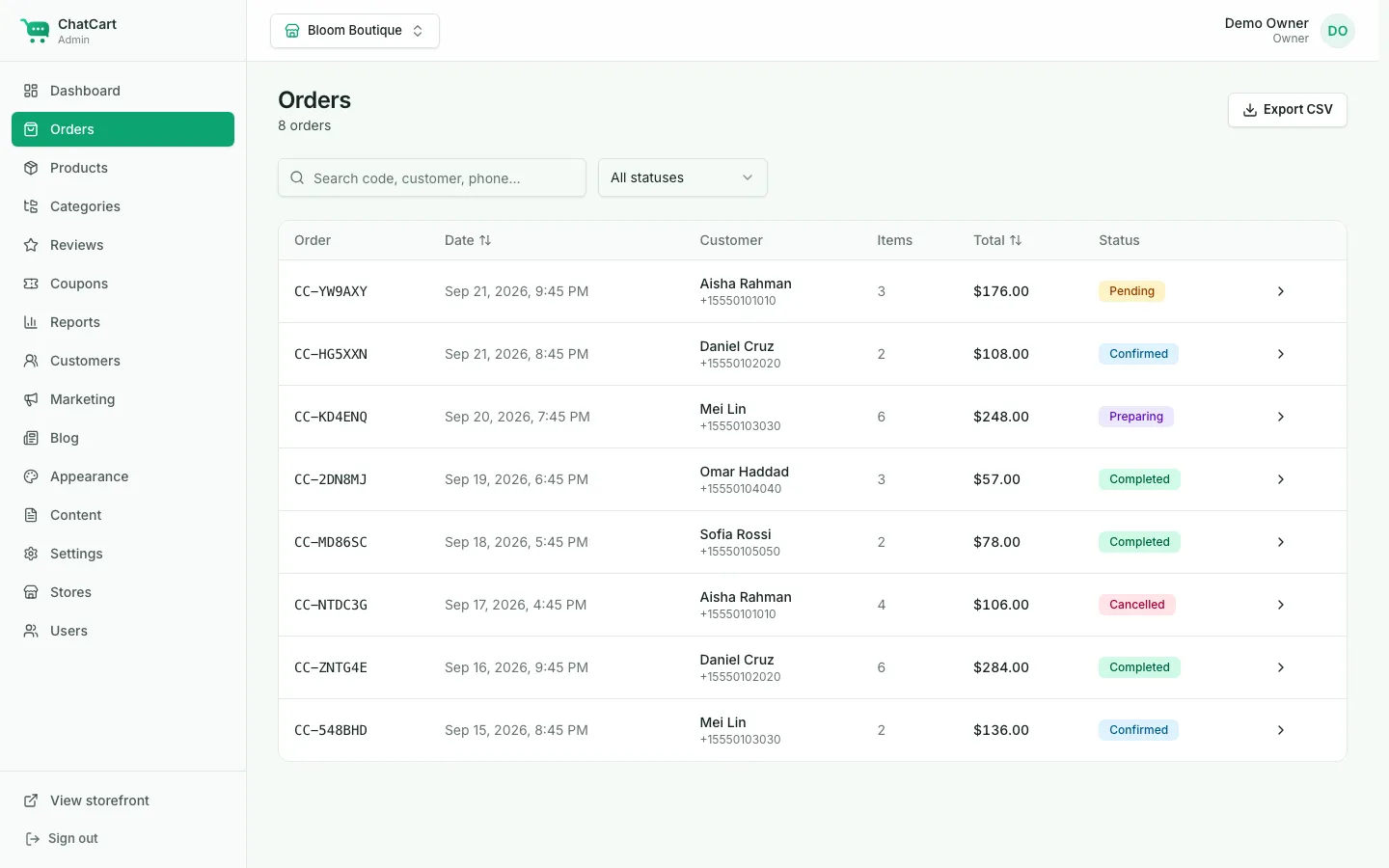Click the Pending status badge

point(1131,291)
